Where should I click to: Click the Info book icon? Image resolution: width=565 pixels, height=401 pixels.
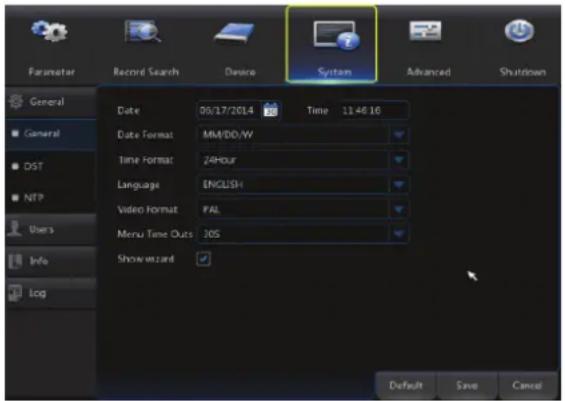pos(15,261)
